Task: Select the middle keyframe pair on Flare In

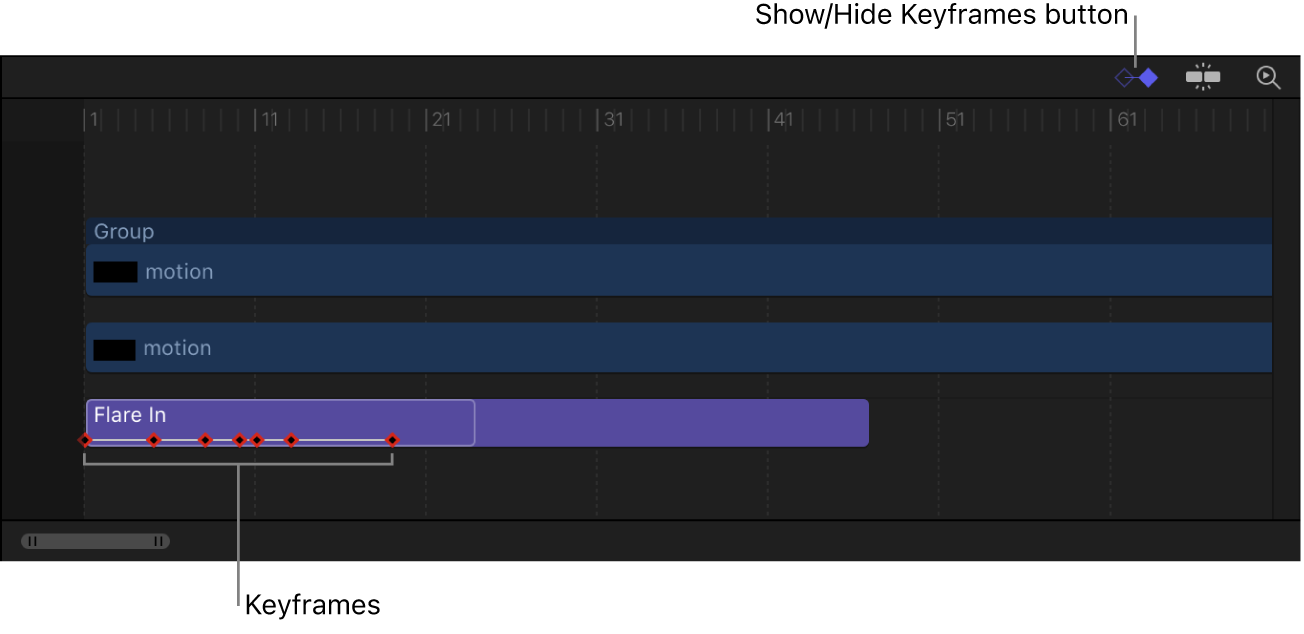Action: click(248, 439)
